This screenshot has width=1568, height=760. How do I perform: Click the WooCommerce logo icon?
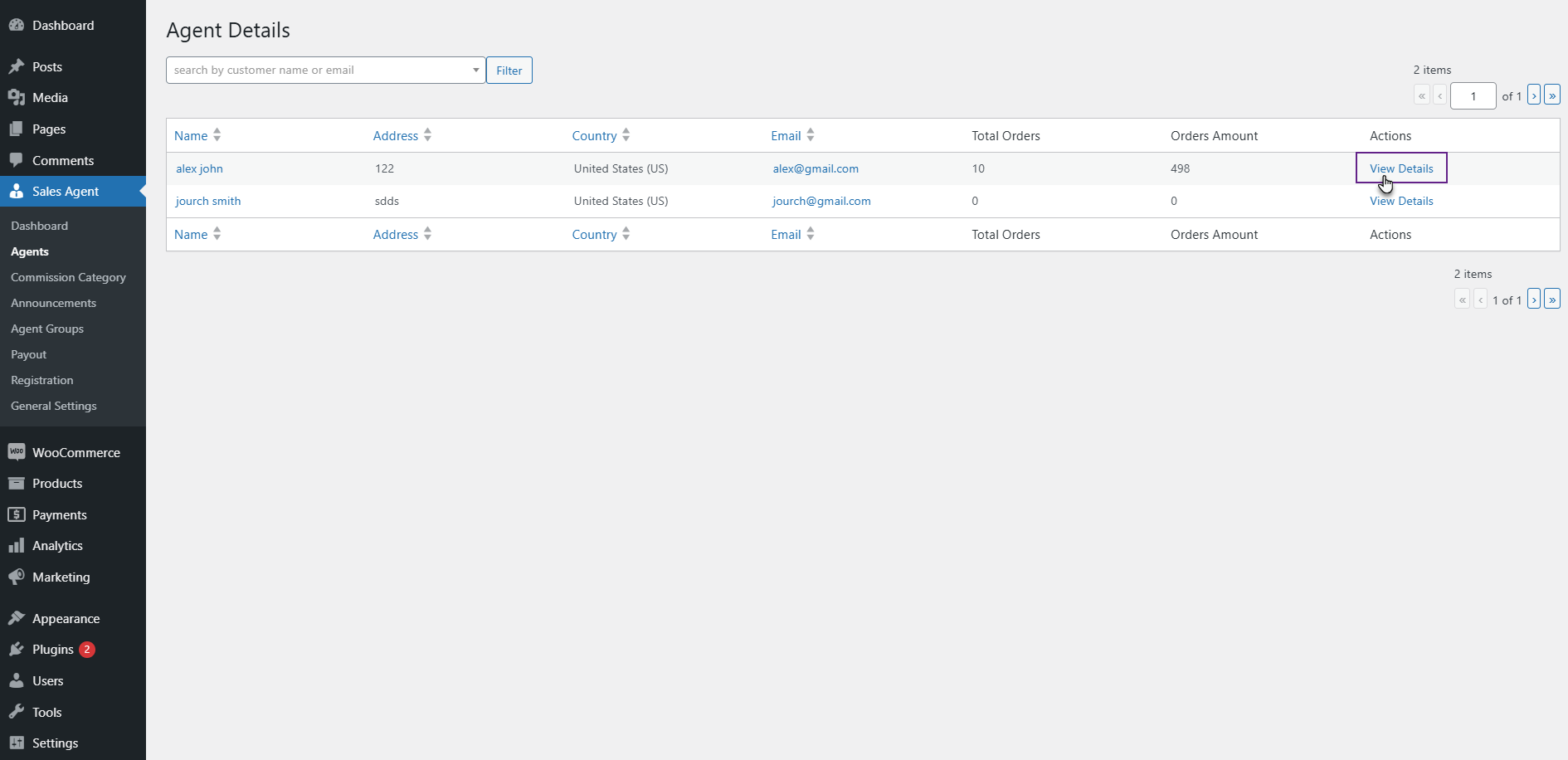tap(17, 452)
